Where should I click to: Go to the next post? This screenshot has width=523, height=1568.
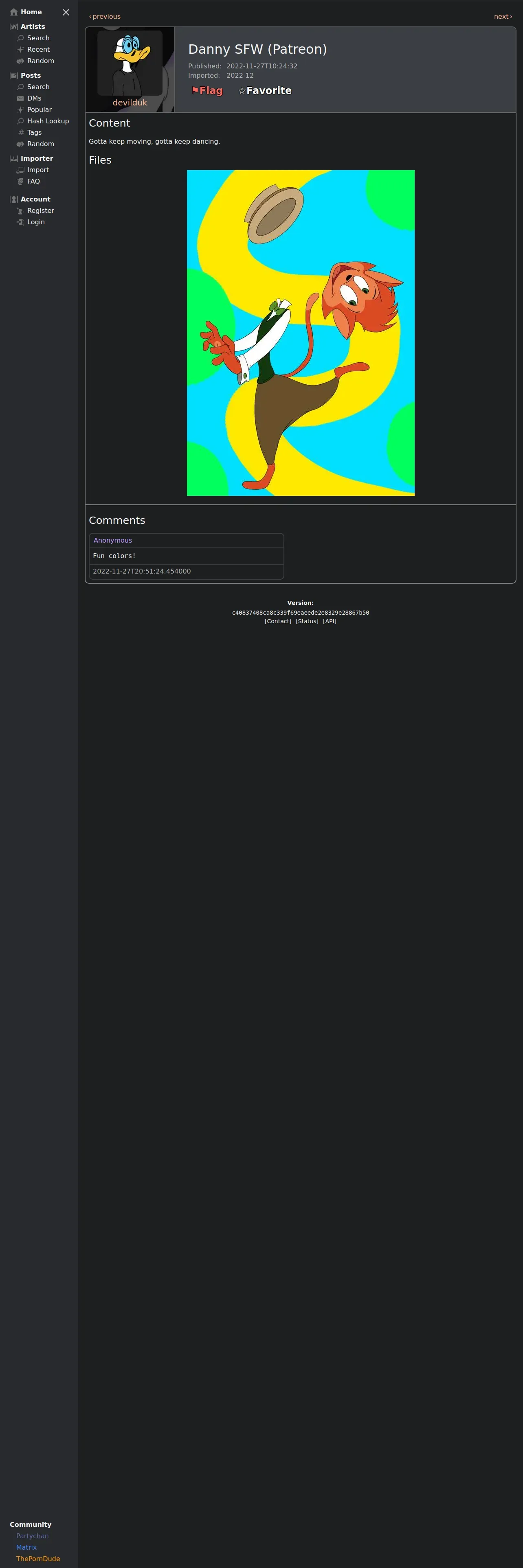tap(503, 16)
